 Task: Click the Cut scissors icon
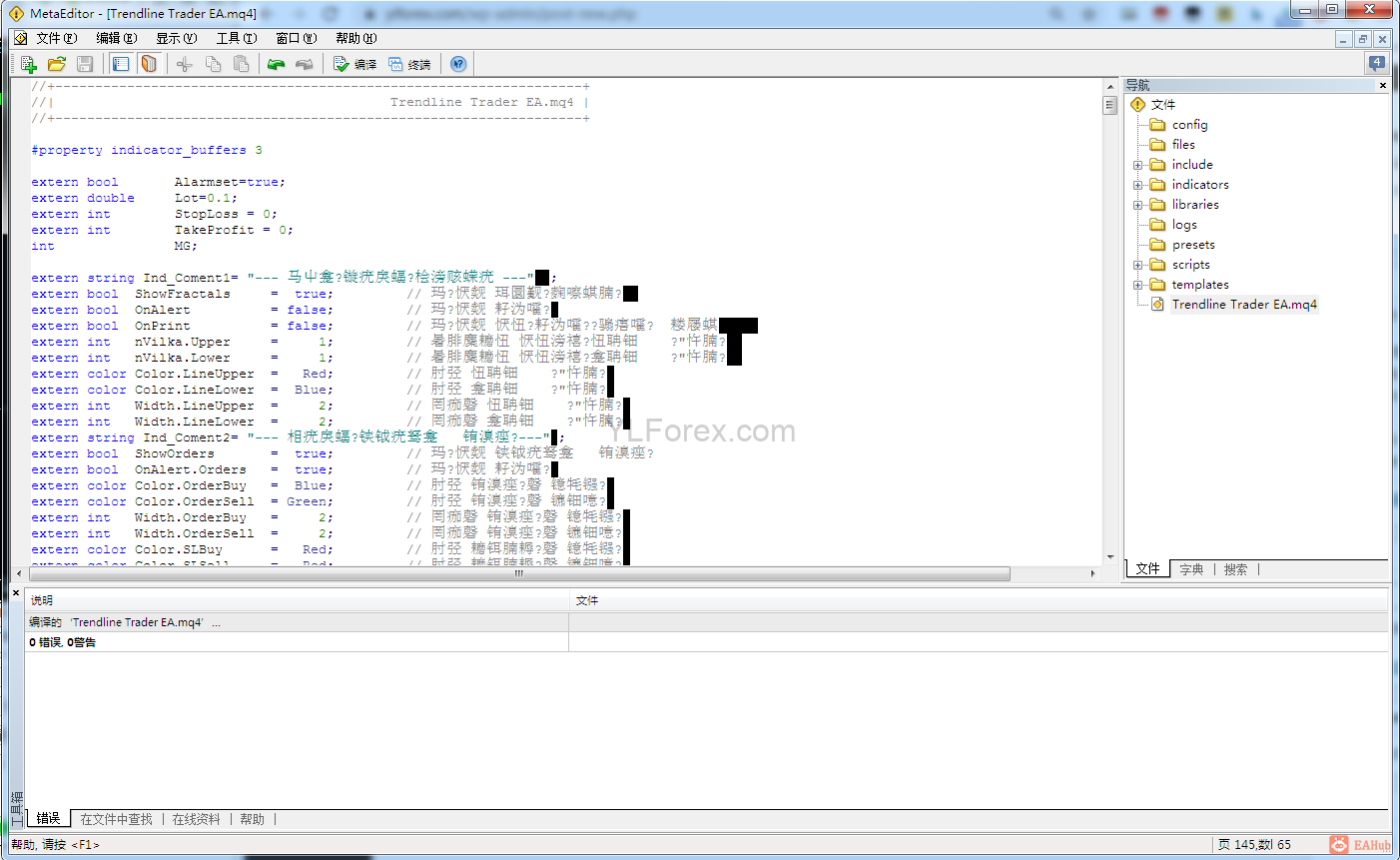[185, 64]
